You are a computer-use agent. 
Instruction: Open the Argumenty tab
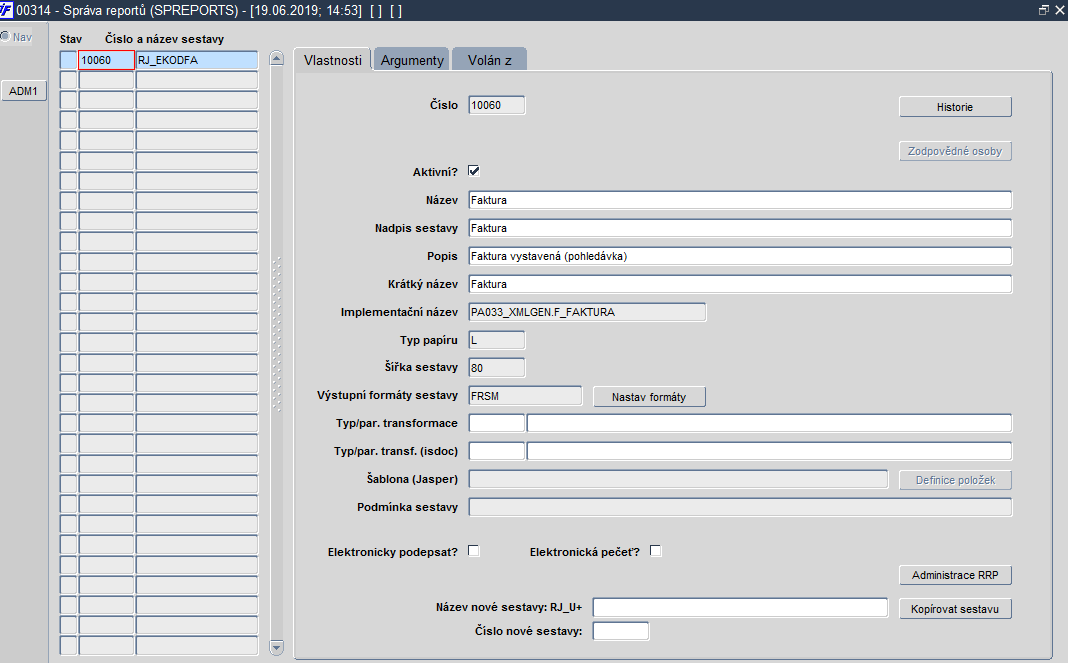point(411,60)
